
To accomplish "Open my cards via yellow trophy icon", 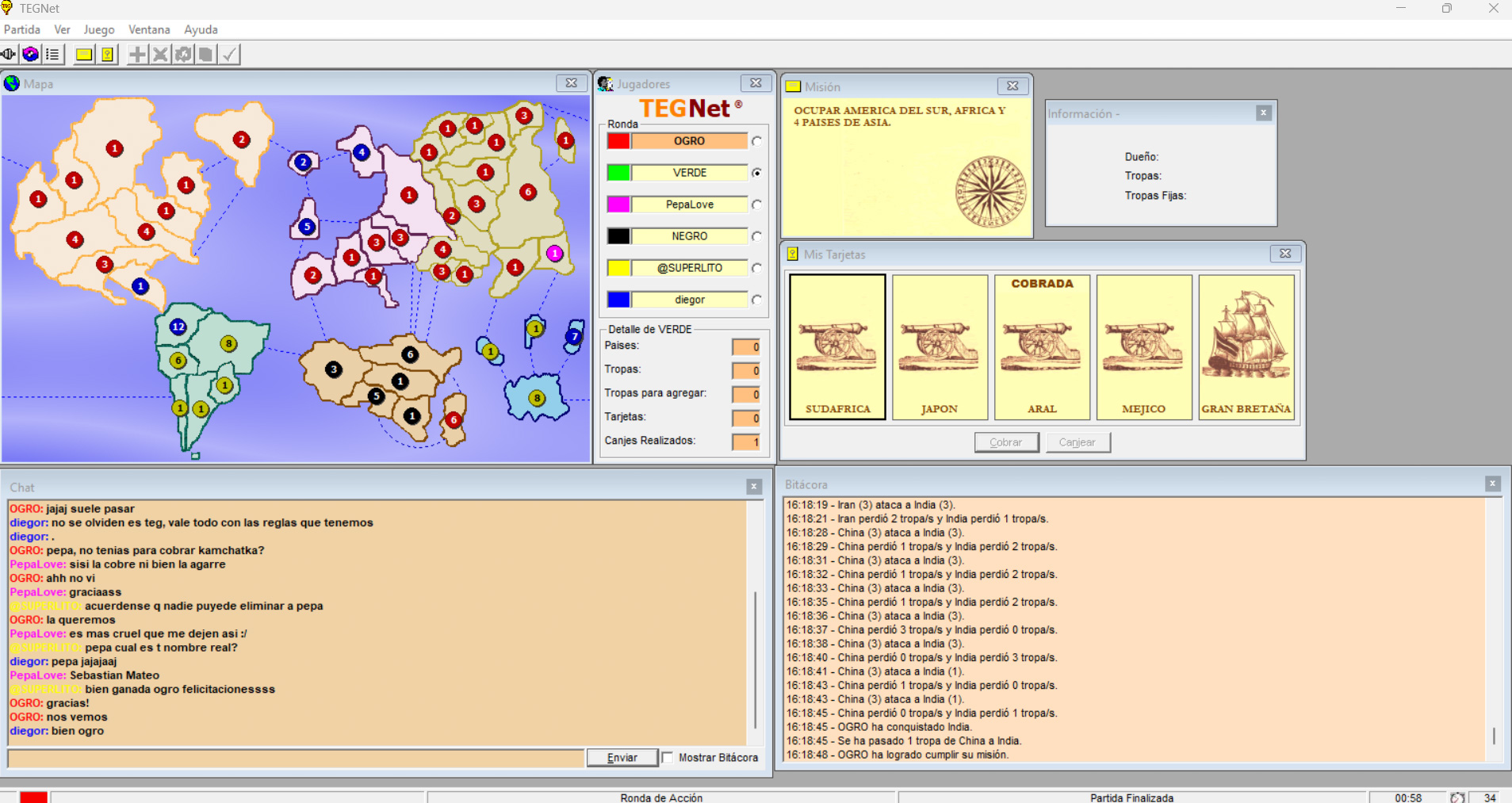I will point(107,54).
